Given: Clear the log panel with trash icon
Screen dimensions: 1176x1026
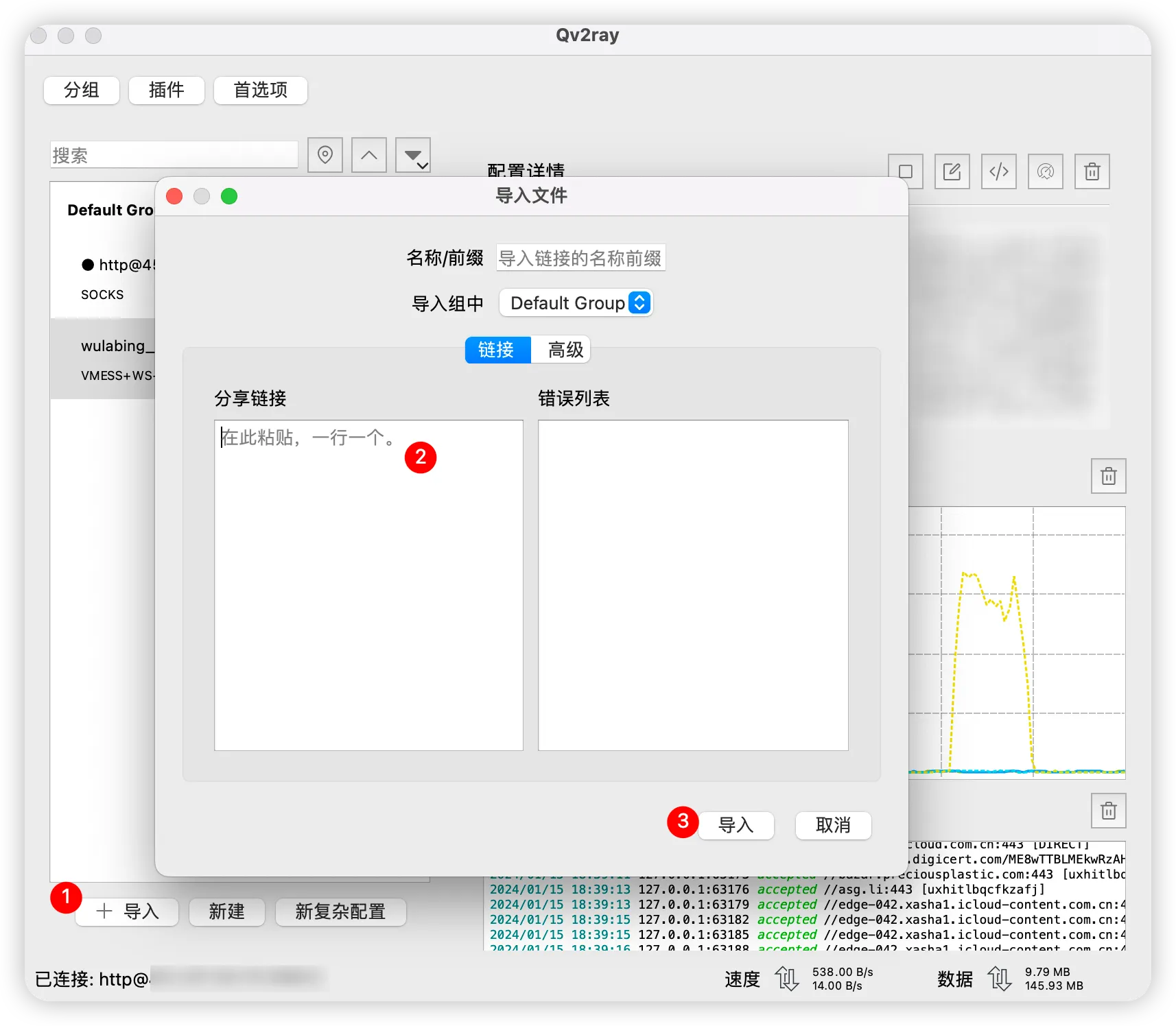Looking at the screenshot, I should 1107,811.
